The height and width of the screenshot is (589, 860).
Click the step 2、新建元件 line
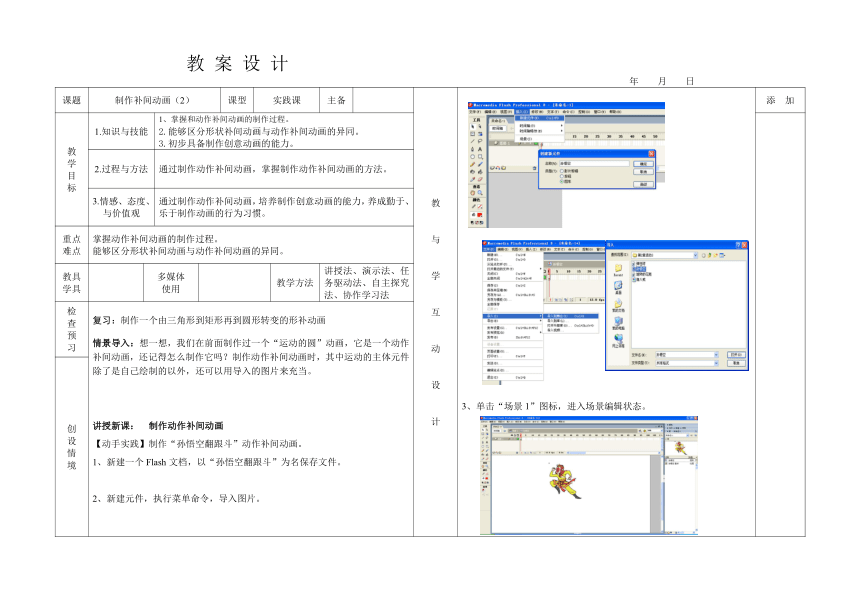tap(177, 499)
